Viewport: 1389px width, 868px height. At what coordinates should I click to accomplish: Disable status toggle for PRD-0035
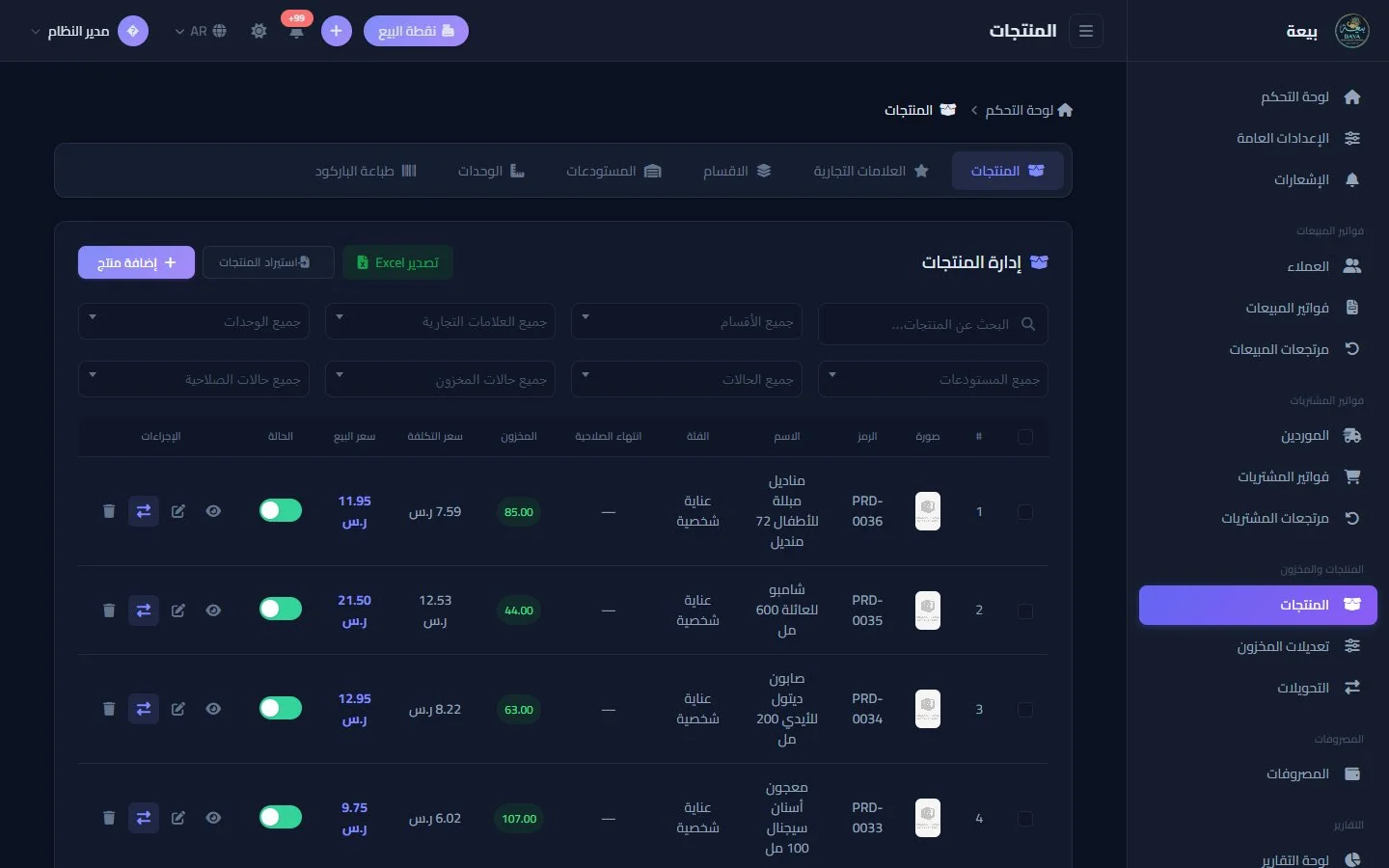281,609
